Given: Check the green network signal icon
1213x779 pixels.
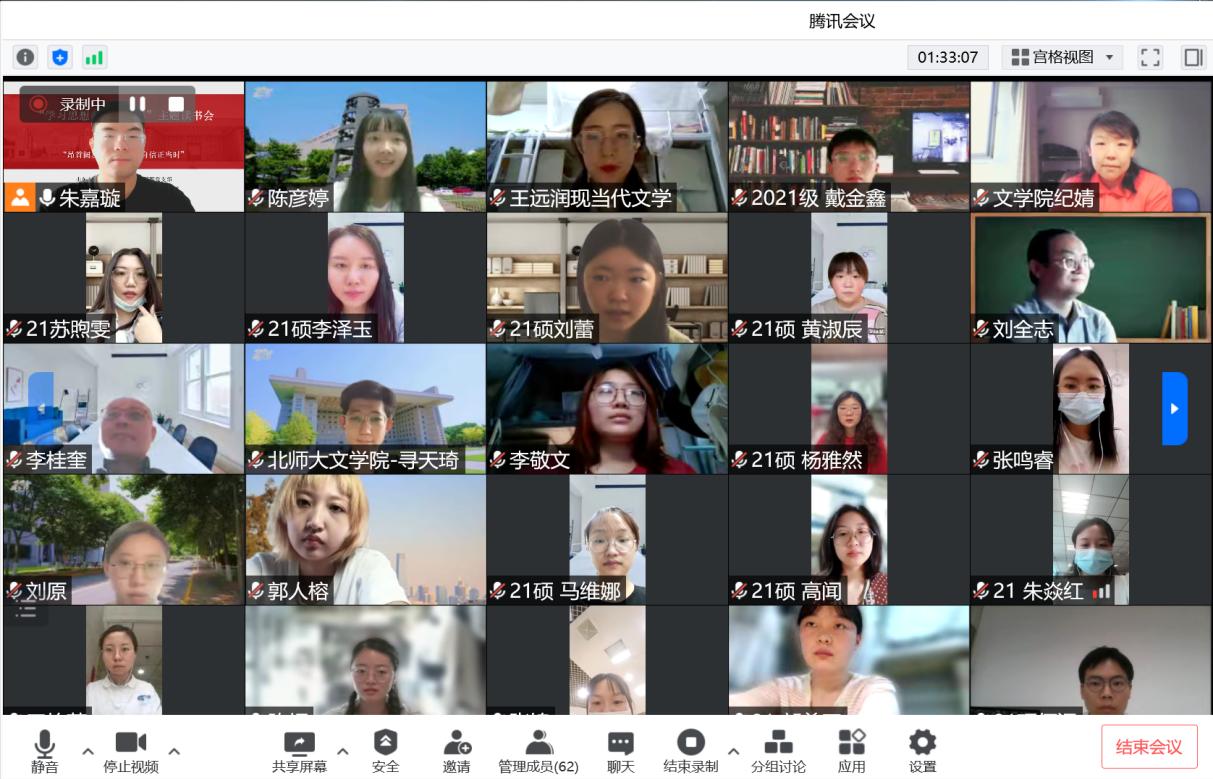Looking at the screenshot, I should coord(94,57).
